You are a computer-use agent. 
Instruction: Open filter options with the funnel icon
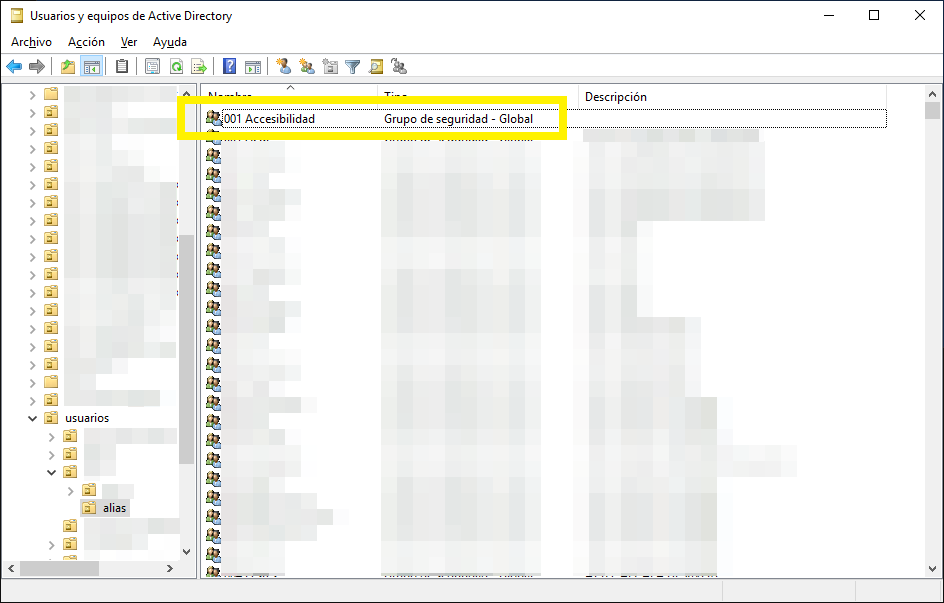tap(353, 66)
